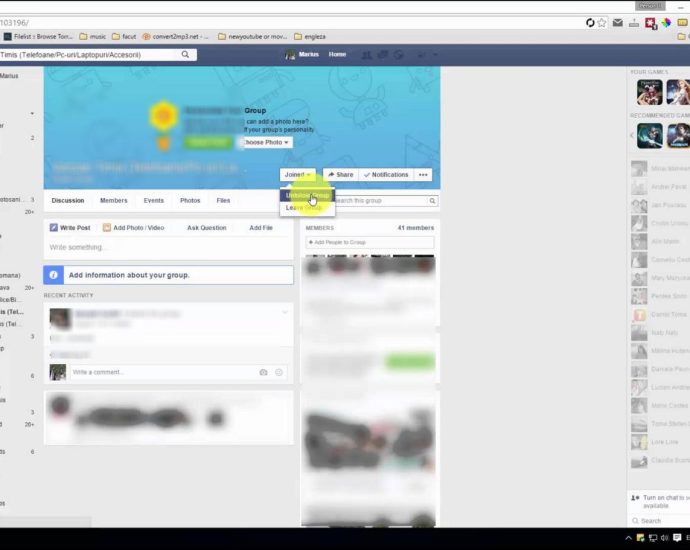The width and height of the screenshot is (690, 550).
Task: Click the camera icon in comment box
Action: [x=263, y=372]
